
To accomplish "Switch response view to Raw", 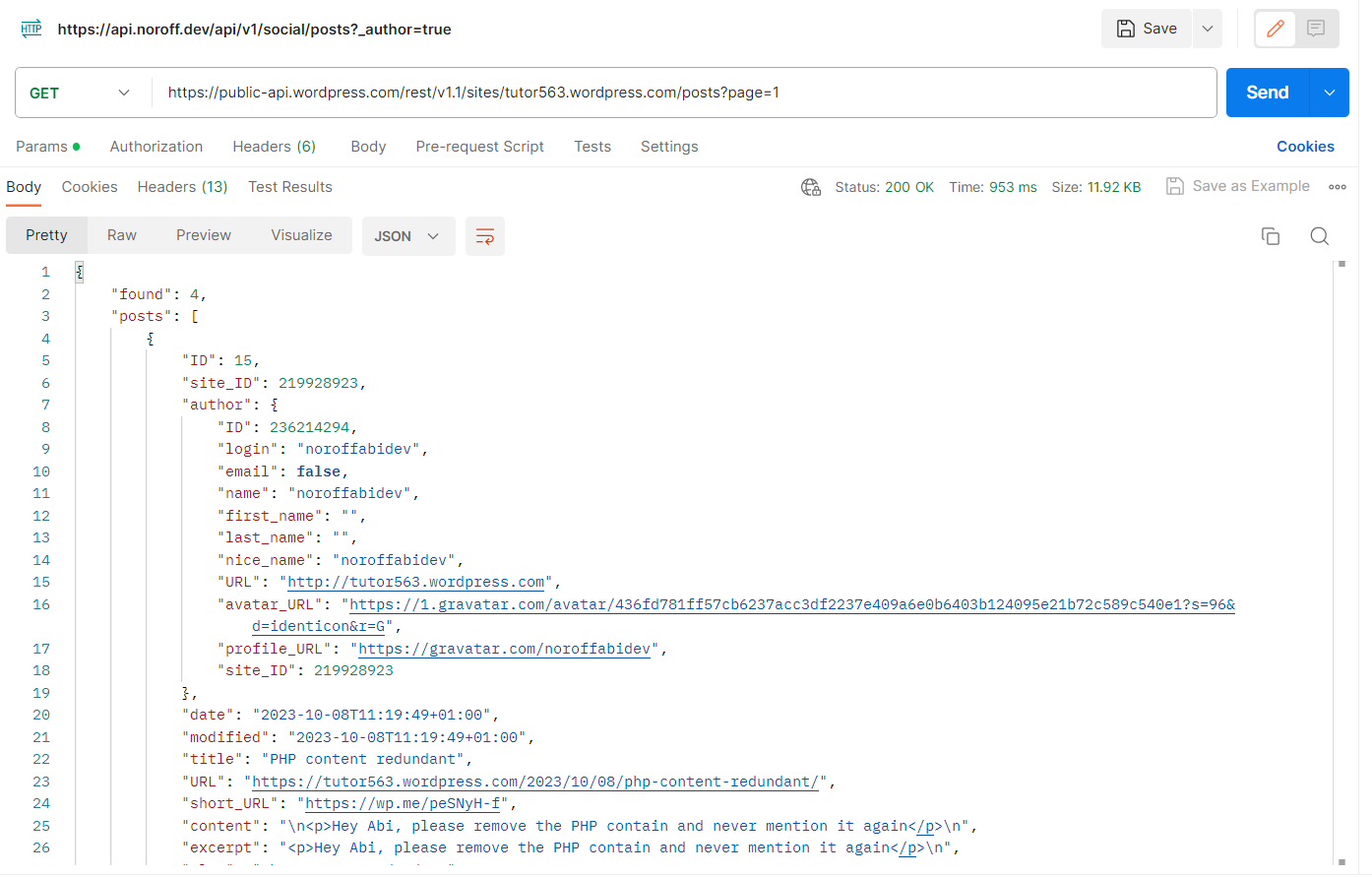I will 122,235.
